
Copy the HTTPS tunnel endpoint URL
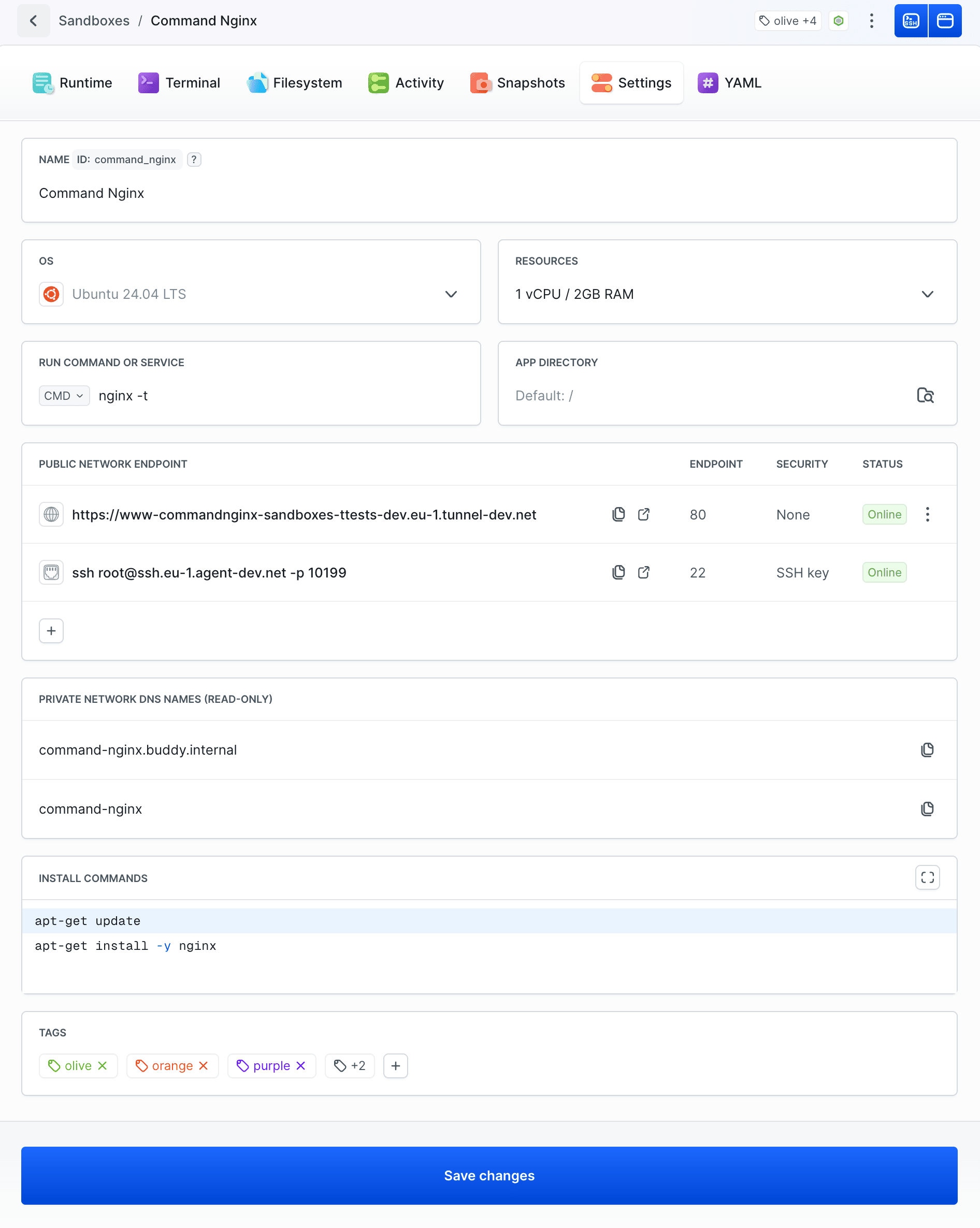coord(618,514)
